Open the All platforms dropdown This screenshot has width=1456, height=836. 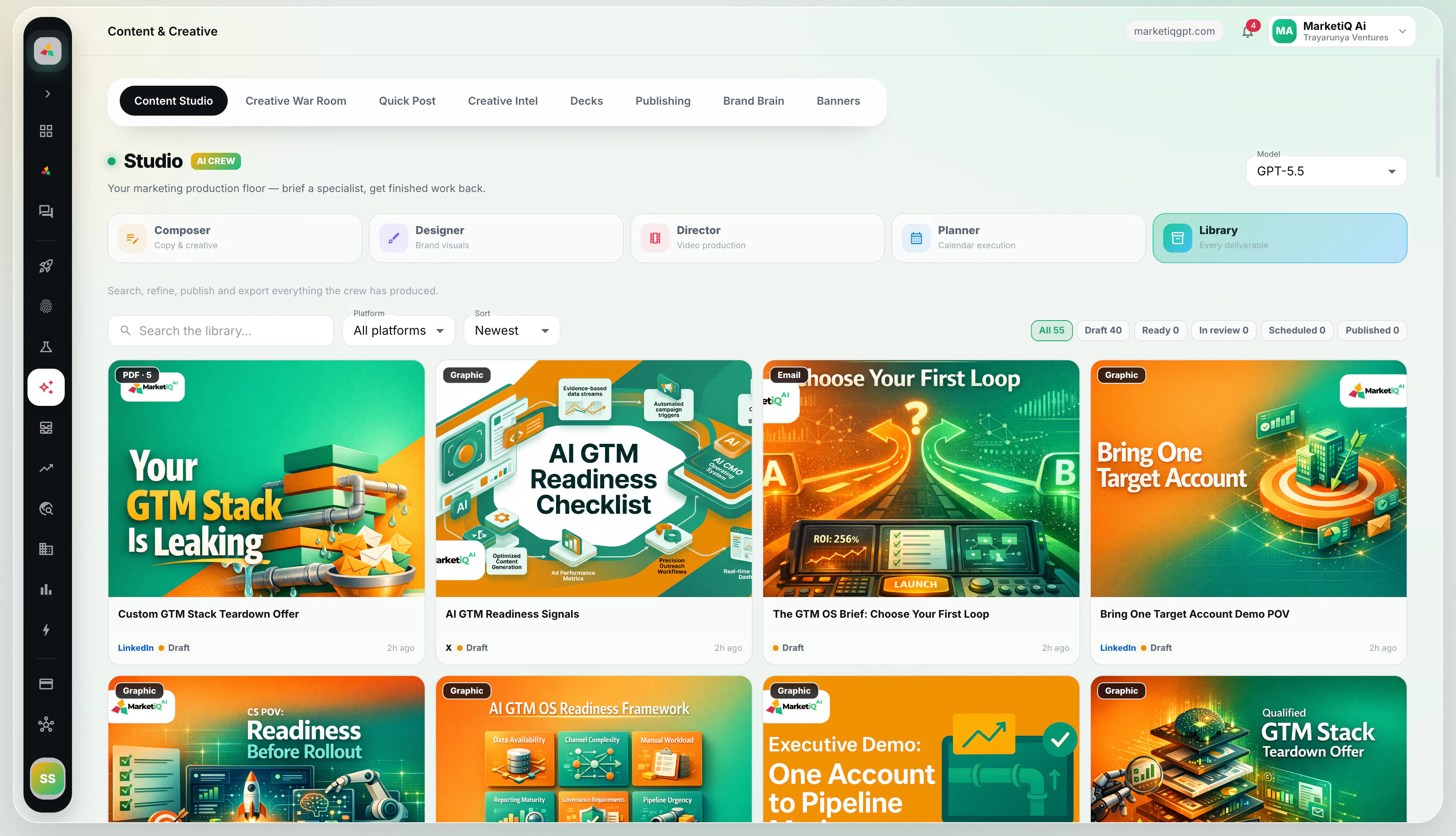pyautogui.click(x=399, y=331)
